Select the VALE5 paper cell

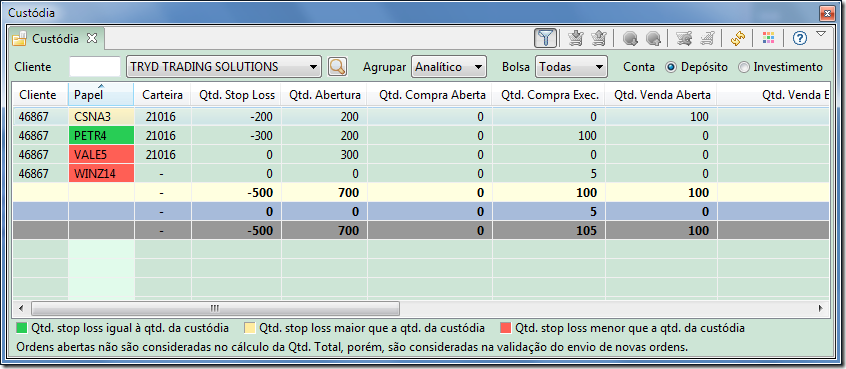(101, 155)
